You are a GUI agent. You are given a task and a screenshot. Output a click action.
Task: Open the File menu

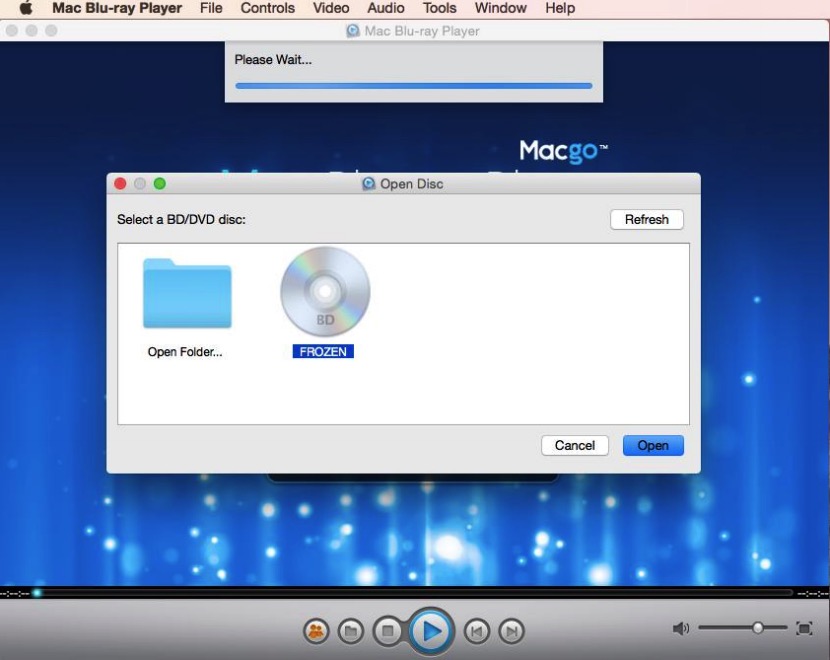pos(211,8)
